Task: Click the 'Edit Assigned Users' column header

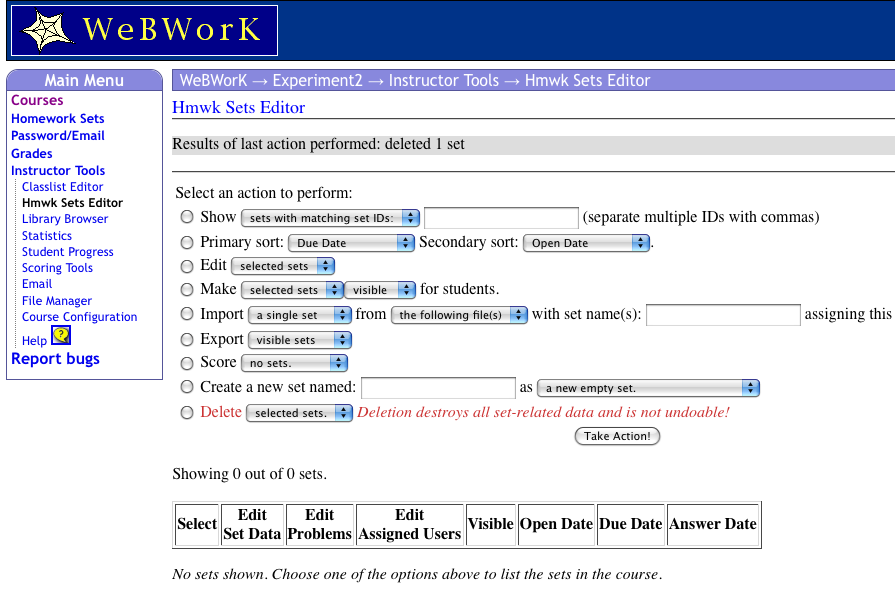Action: tap(410, 524)
